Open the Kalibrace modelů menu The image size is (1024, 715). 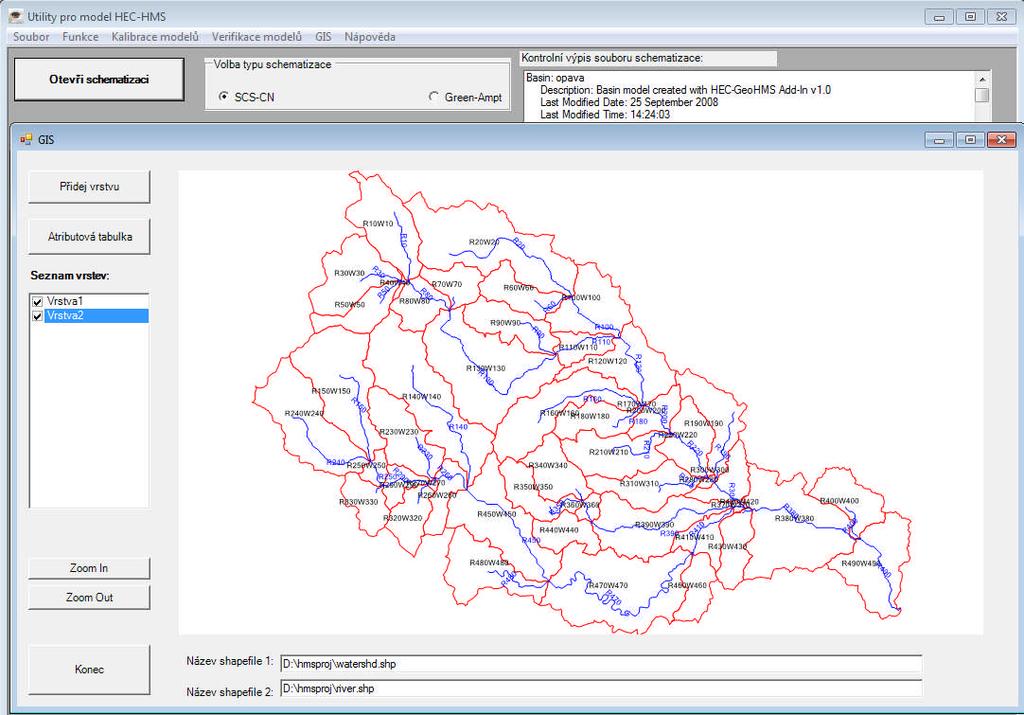155,37
